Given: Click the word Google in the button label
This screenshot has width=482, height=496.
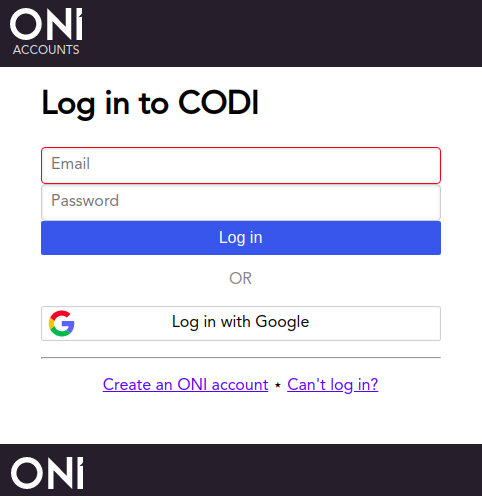Looking at the screenshot, I should pyautogui.click(x=282, y=323).
